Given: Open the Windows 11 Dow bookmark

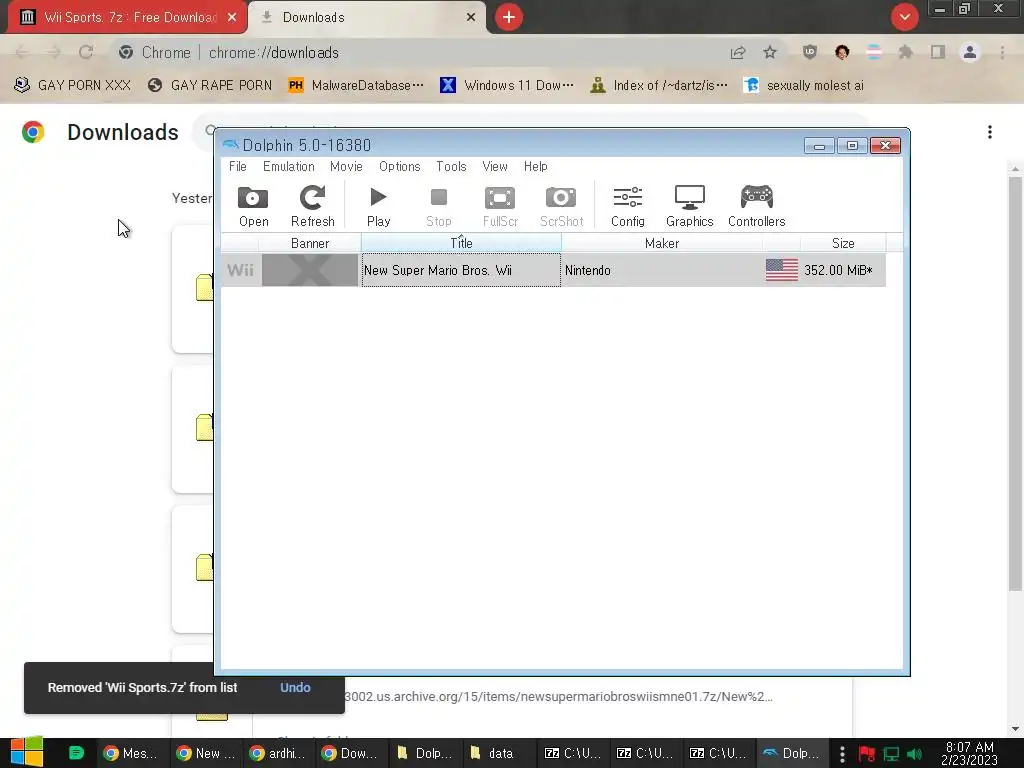Looking at the screenshot, I should point(507,85).
